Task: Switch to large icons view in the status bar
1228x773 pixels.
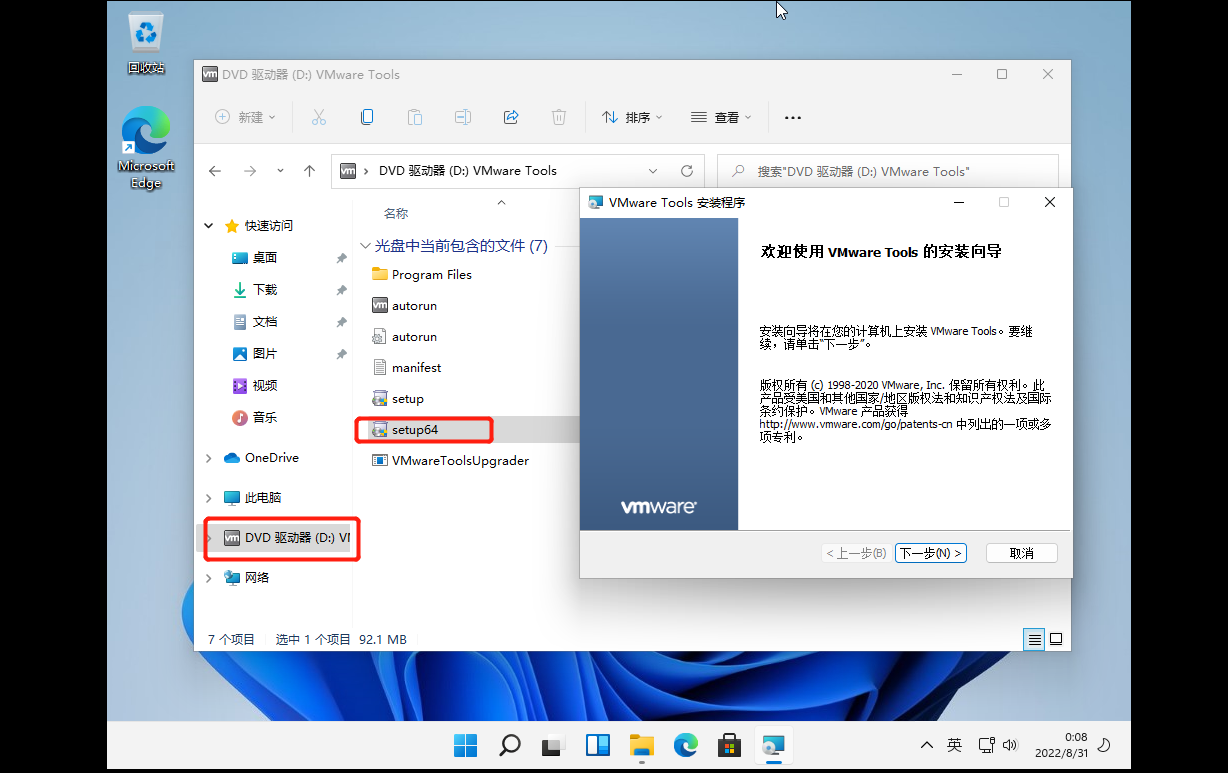Action: 1056,639
